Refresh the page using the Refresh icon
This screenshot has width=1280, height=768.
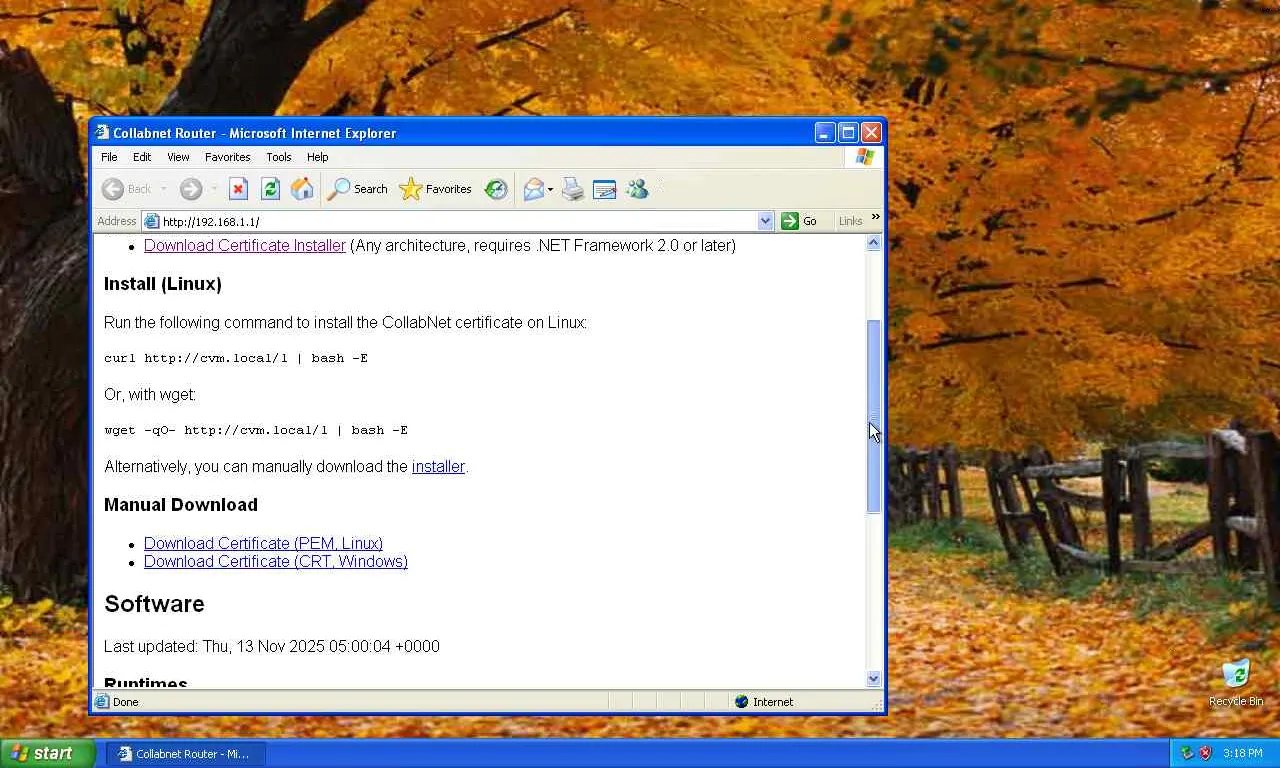(x=270, y=189)
